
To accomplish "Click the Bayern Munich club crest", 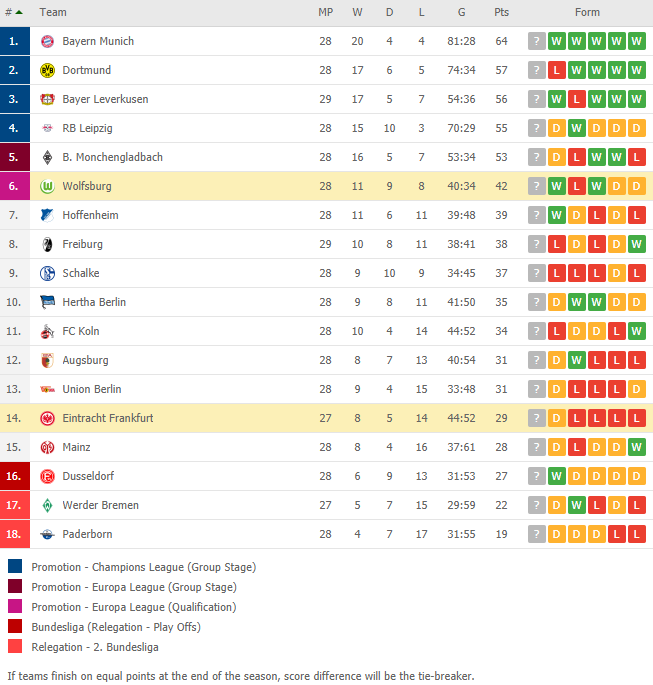I will tap(47, 41).
